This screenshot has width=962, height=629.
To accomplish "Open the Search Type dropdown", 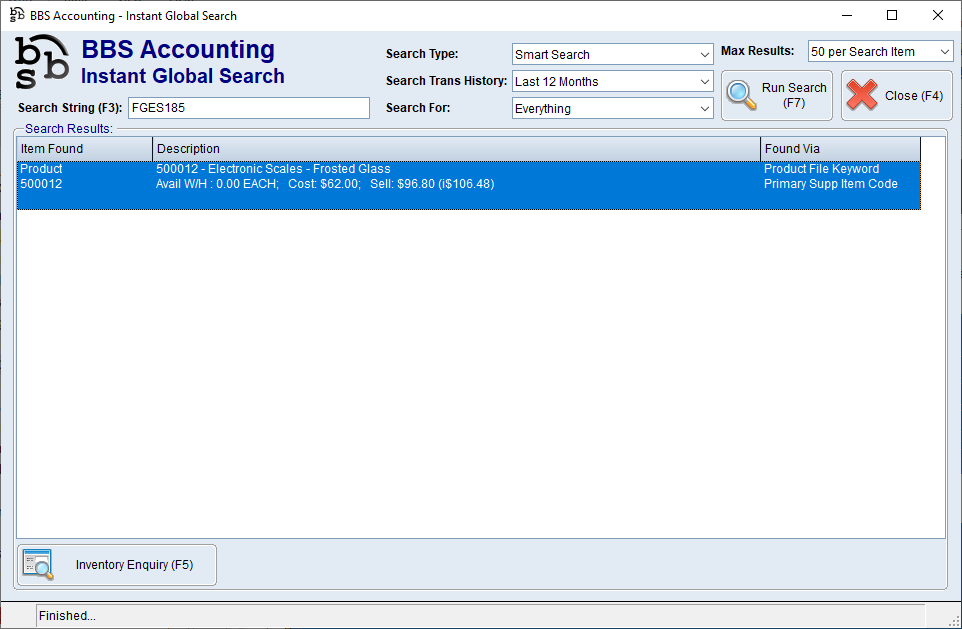I will (612, 54).
